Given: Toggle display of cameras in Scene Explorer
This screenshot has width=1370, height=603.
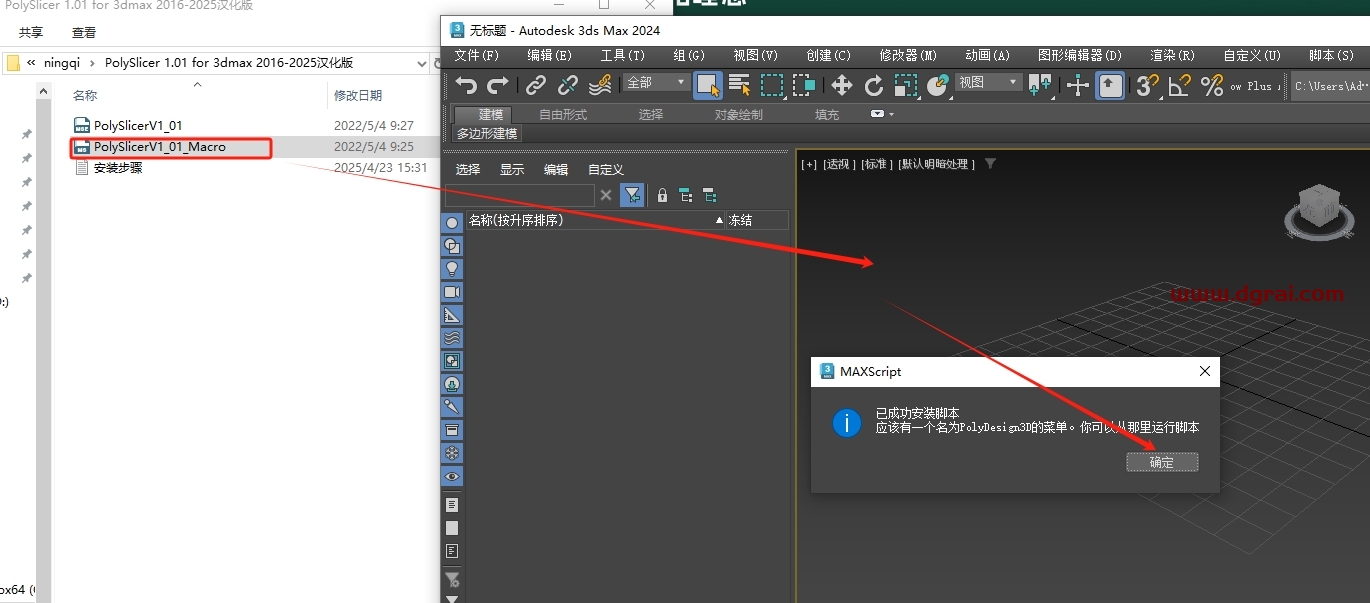Looking at the screenshot, I should point(452,291).
